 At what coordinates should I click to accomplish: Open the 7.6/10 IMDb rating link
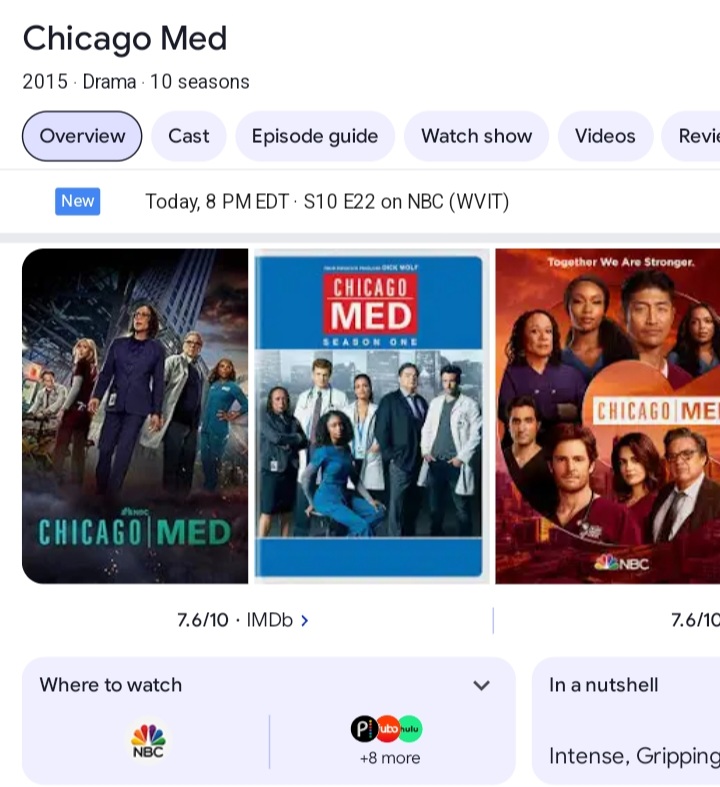pos(235,620)
